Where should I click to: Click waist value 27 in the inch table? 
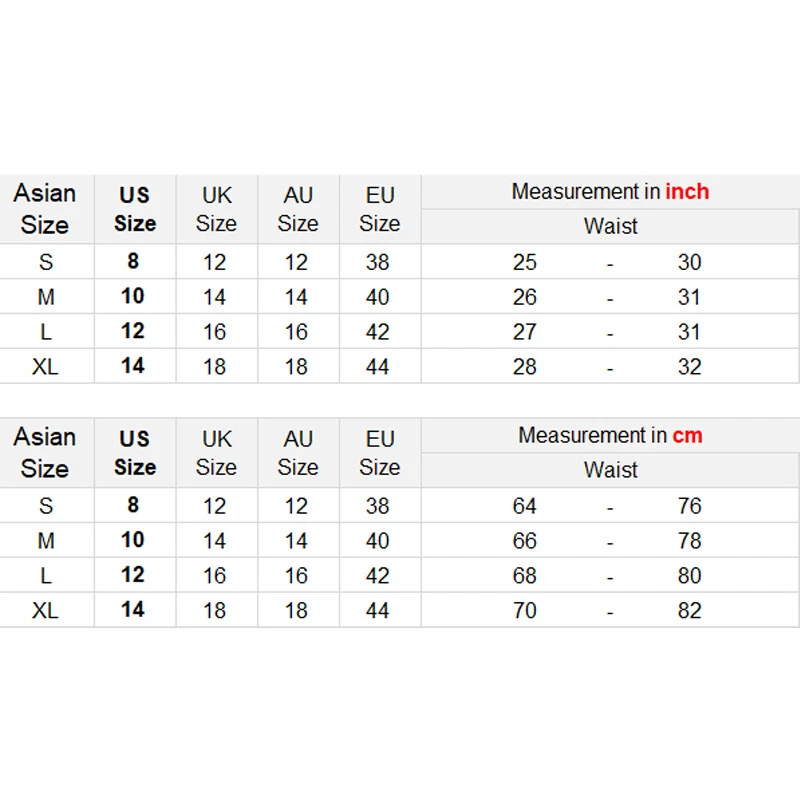point(525,332)
